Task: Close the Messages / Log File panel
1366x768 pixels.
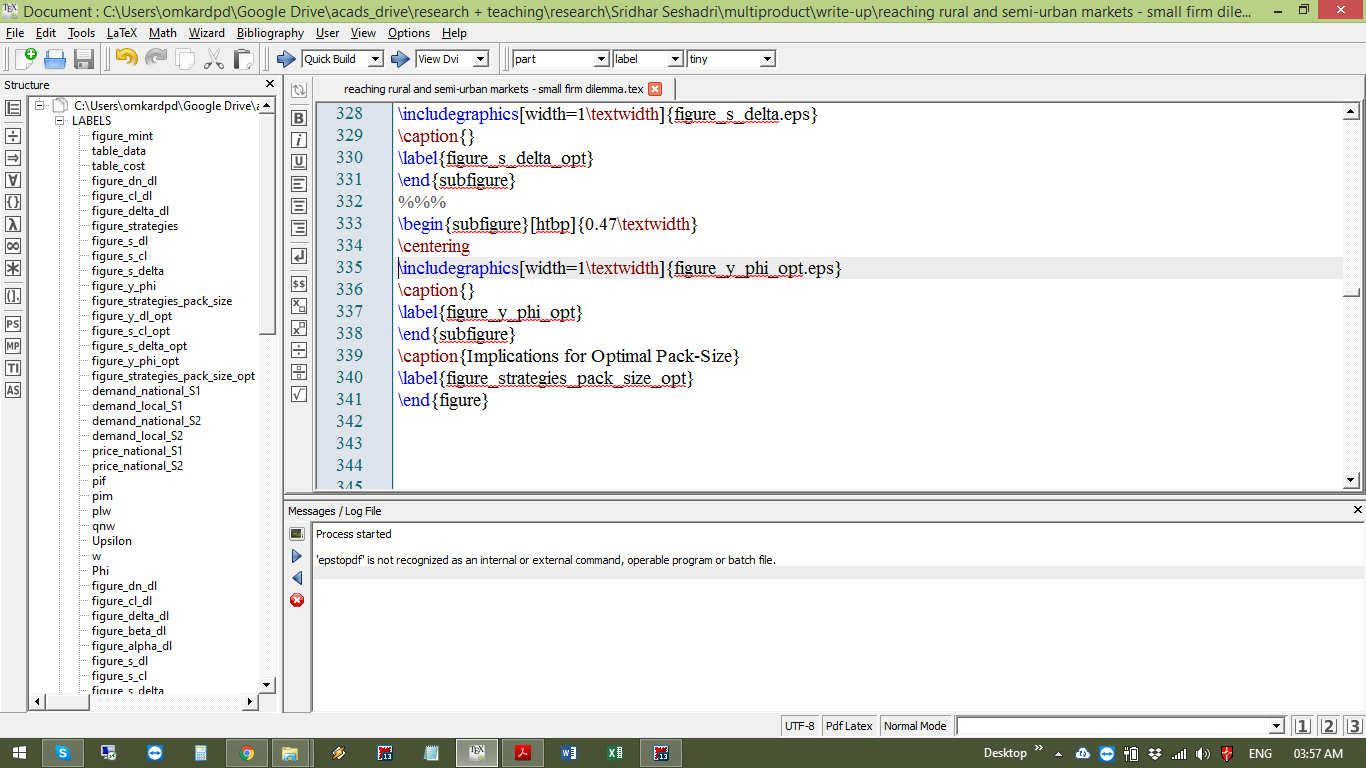Action: click(1357, 510)
